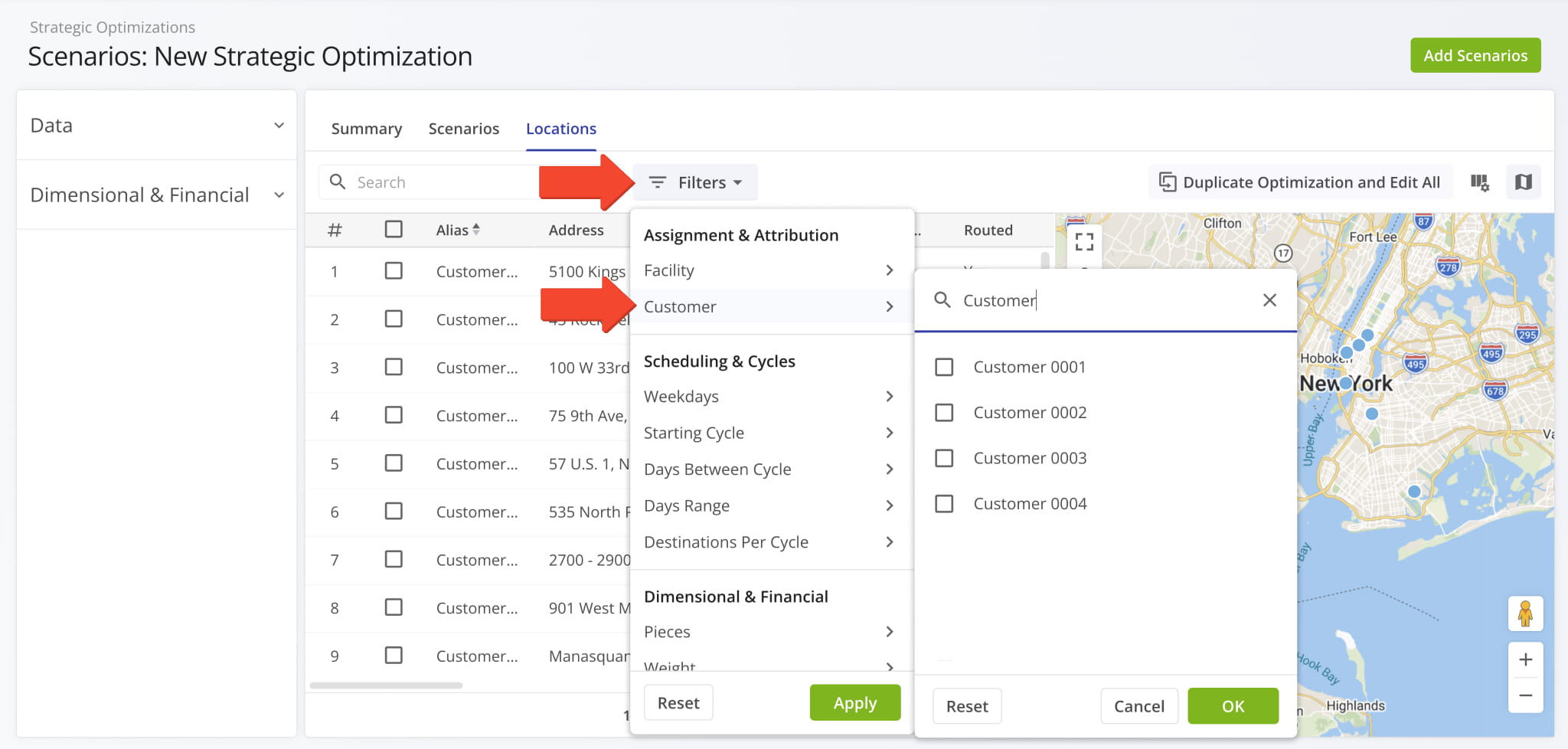Zoom in on the map
This screenshot has width=1568, height=749.
pos(1525,660)
